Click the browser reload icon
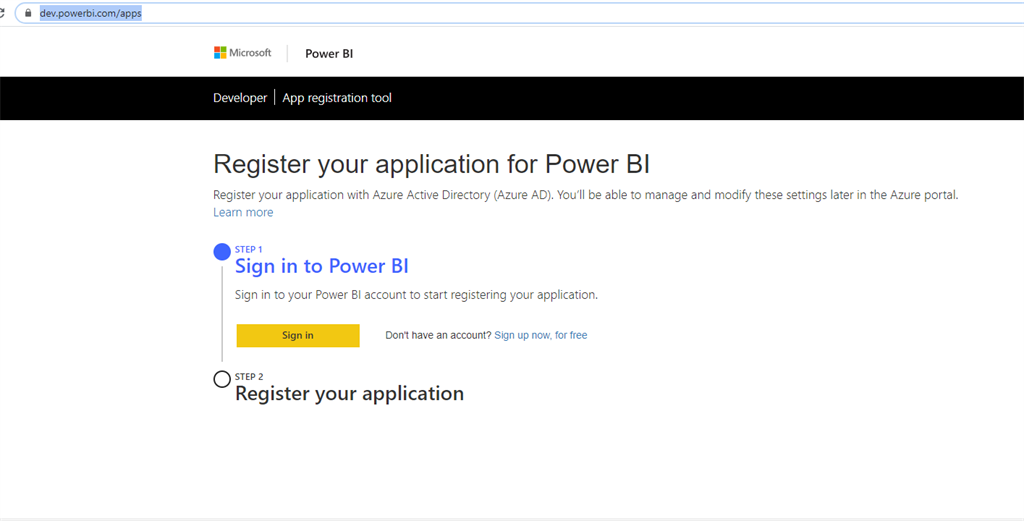 pos(2,13)
